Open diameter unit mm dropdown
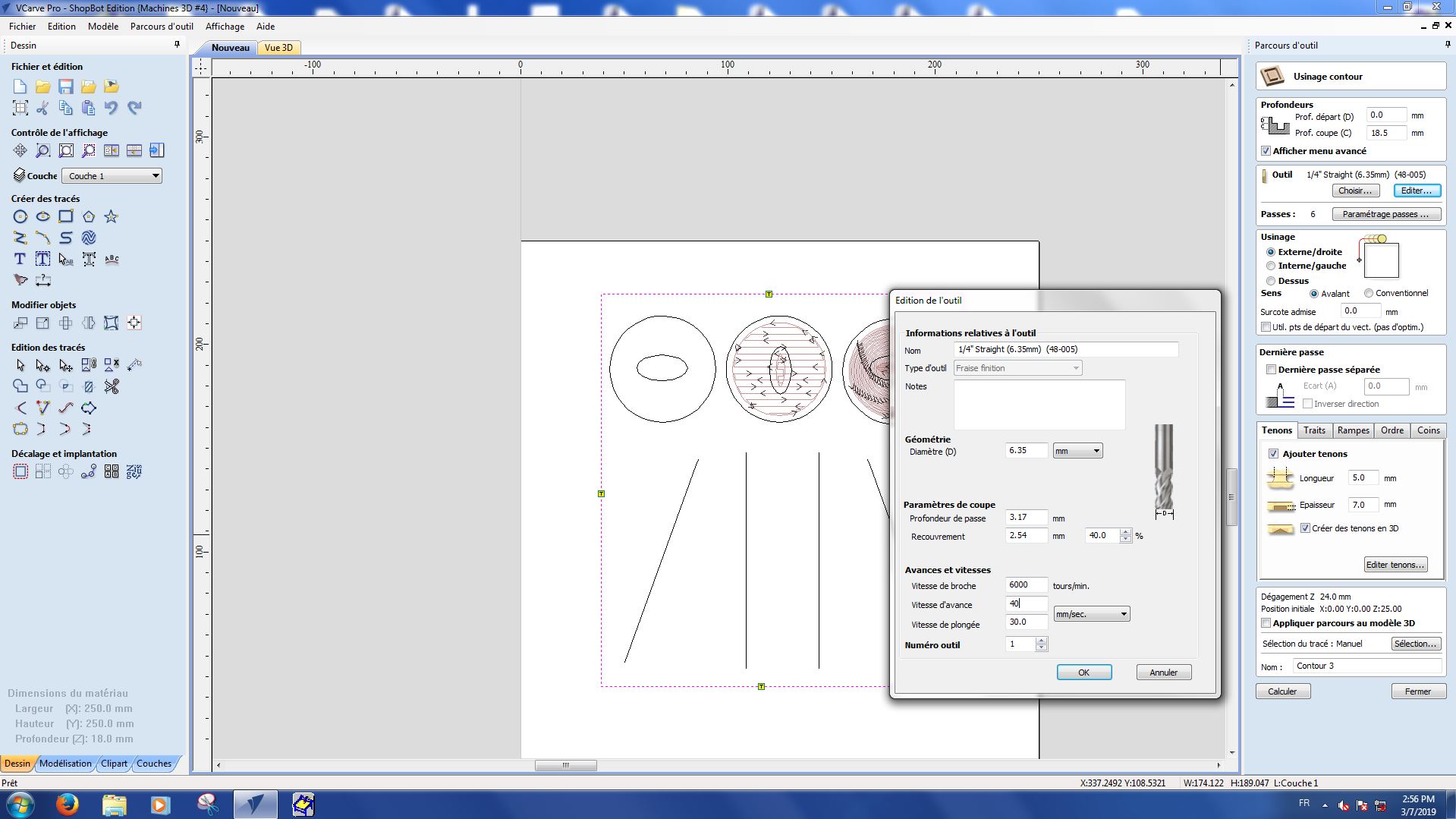1456x819 pixels. tap(1077, 451)
